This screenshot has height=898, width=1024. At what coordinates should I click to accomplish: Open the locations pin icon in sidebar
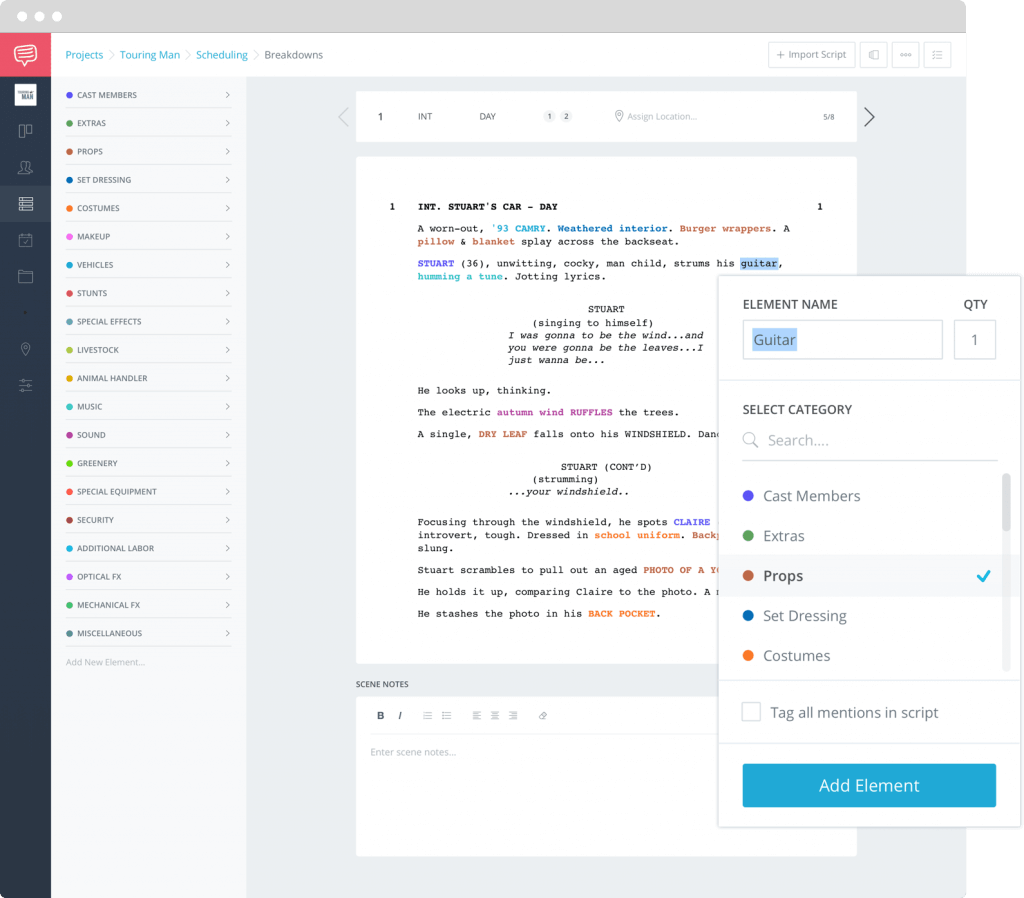pyautogui.click(x=25, y=349)
